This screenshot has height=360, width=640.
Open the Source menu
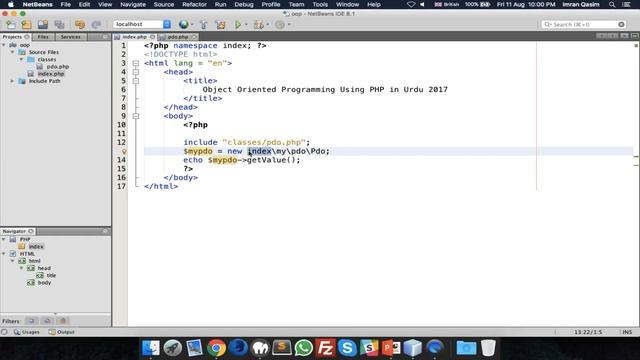[x=164, y=4]
